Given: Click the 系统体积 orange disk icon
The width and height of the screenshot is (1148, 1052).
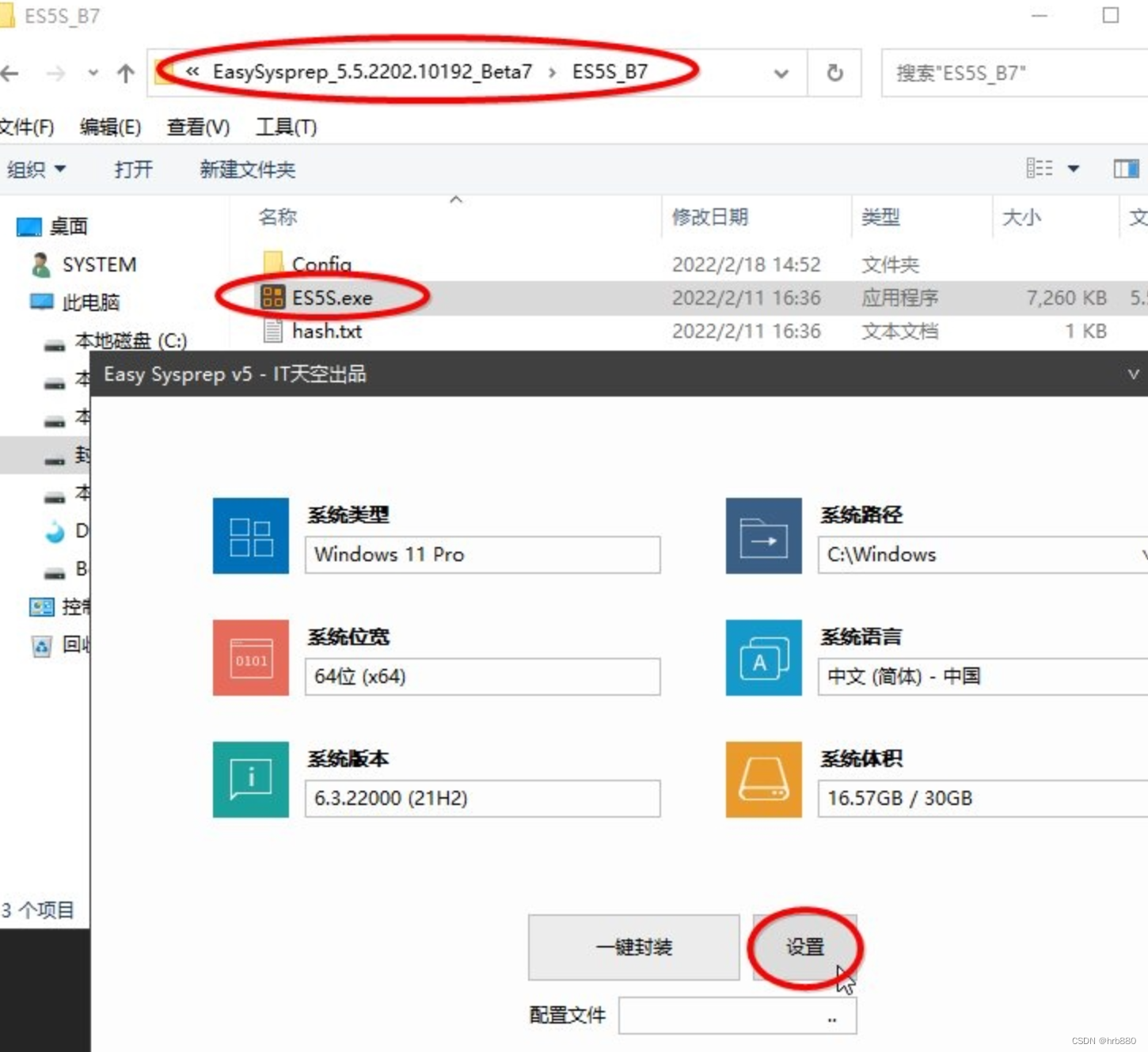Looking at the screenshot, I should [764, 780].
